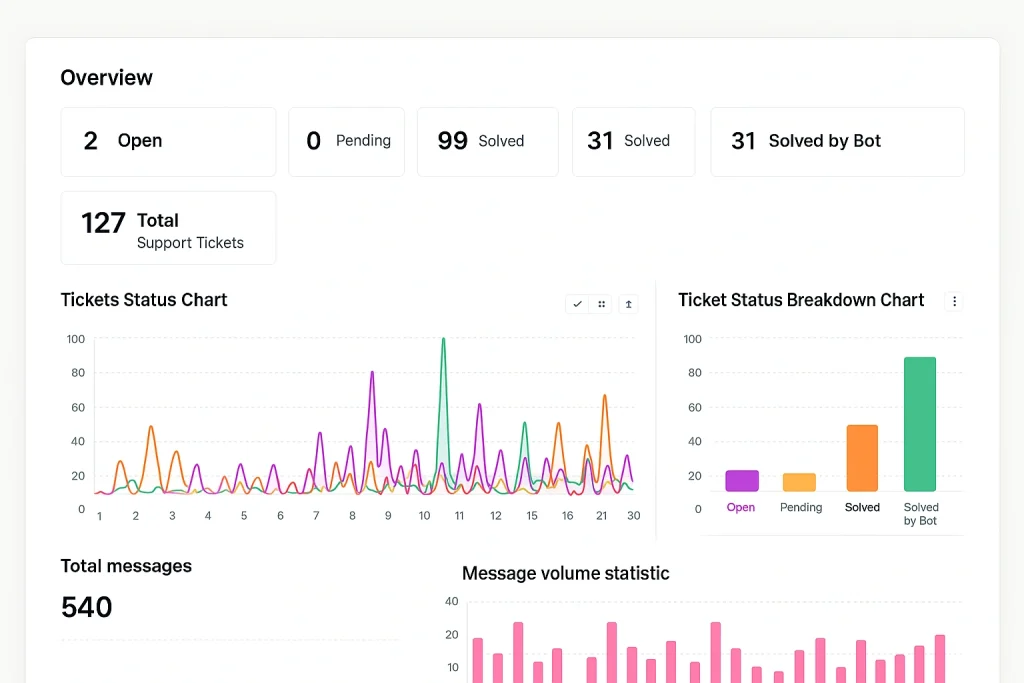Open the three-dot menu of Ticket Status Breakdown Chart

(954, 301)
